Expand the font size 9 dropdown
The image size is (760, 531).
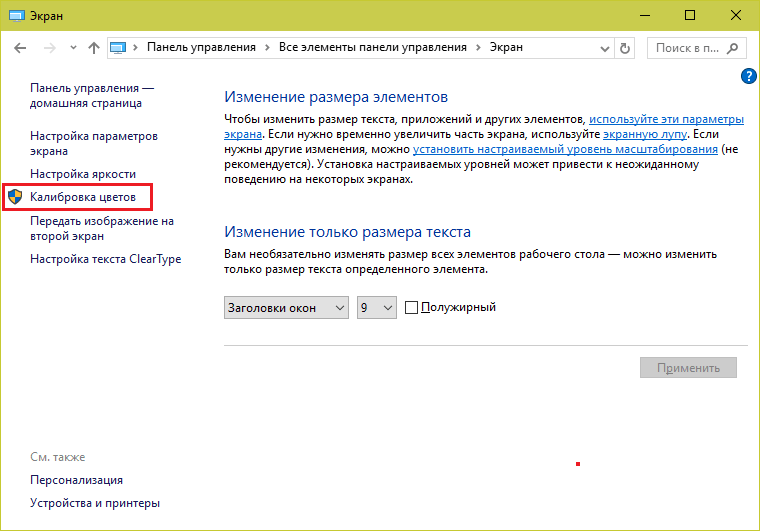[377, 308]
